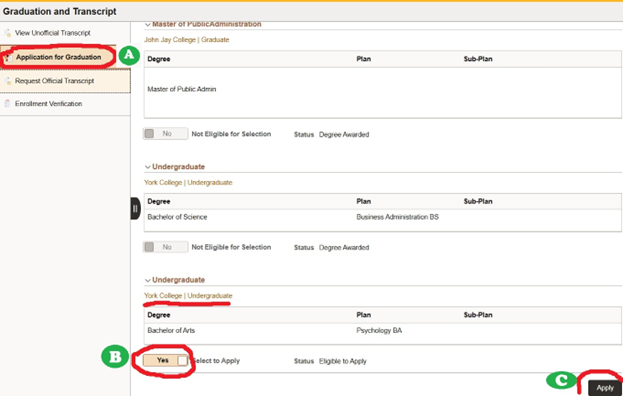Toggle the No switch for Master of Public Admin
623x396 pixels.
[x=166, y=134]
